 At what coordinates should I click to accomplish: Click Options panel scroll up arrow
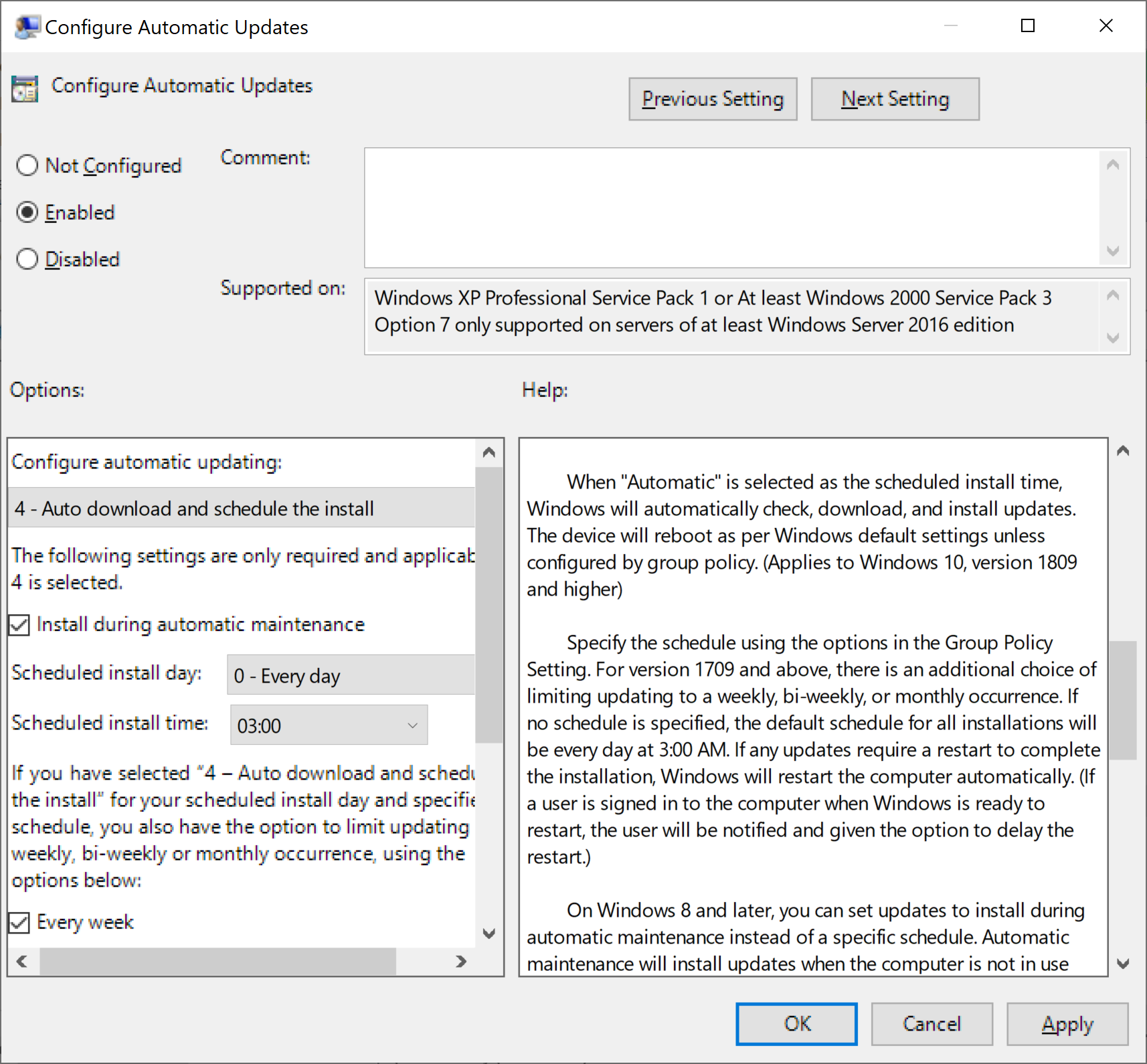[x=489, y=452]
